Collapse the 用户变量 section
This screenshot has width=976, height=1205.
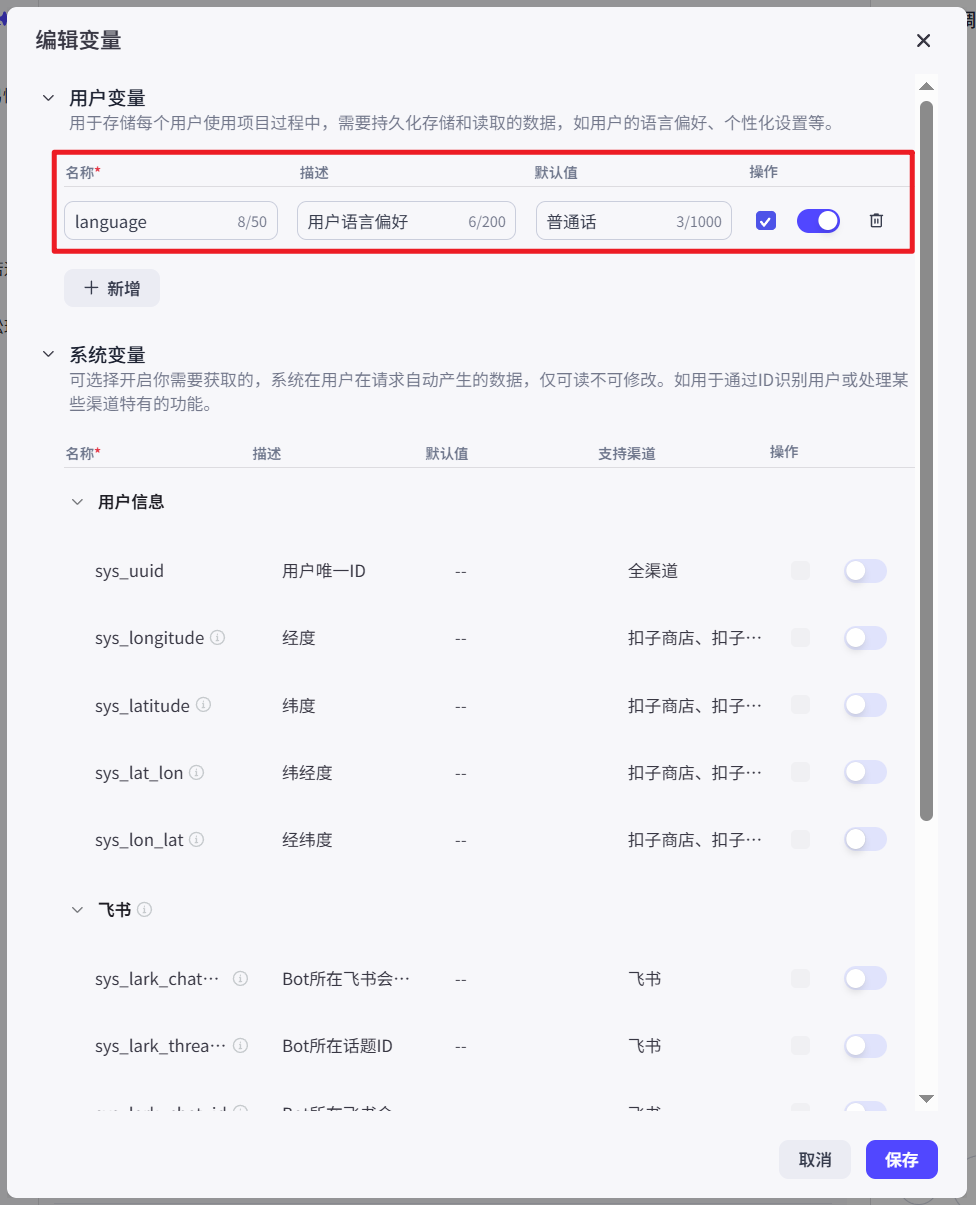click(48, 97)
